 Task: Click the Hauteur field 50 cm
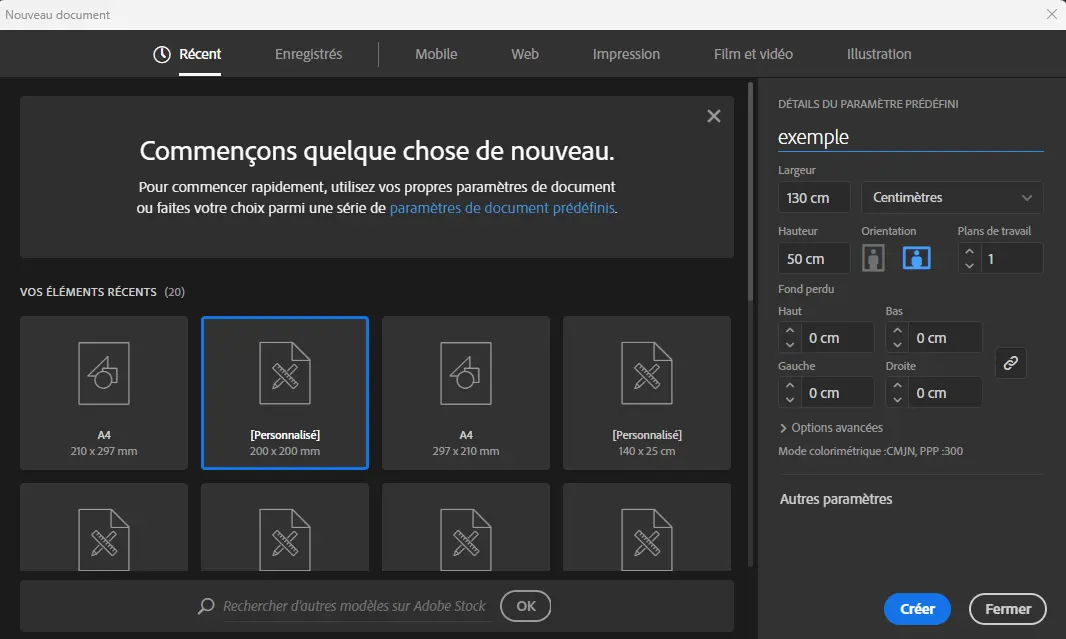pos(814,259)
